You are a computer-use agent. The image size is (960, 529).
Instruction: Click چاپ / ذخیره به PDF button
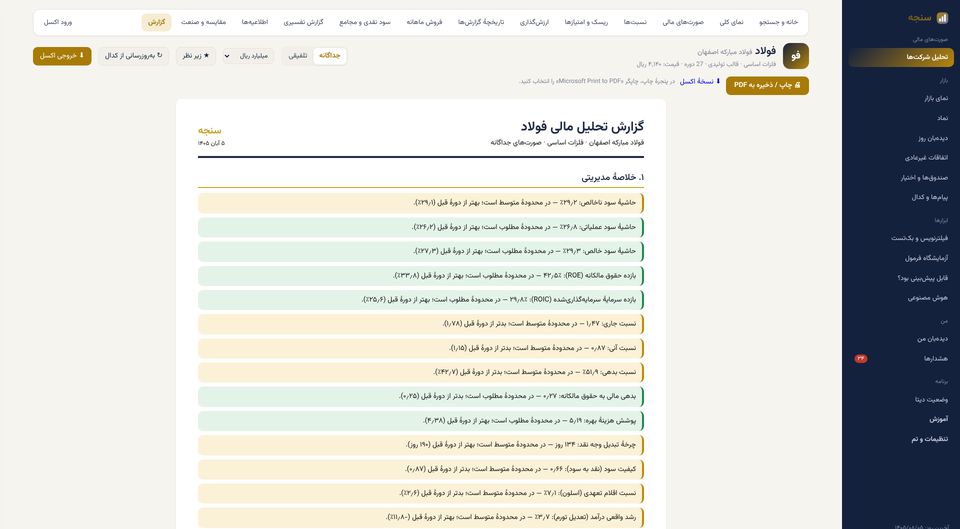[767, 85]
